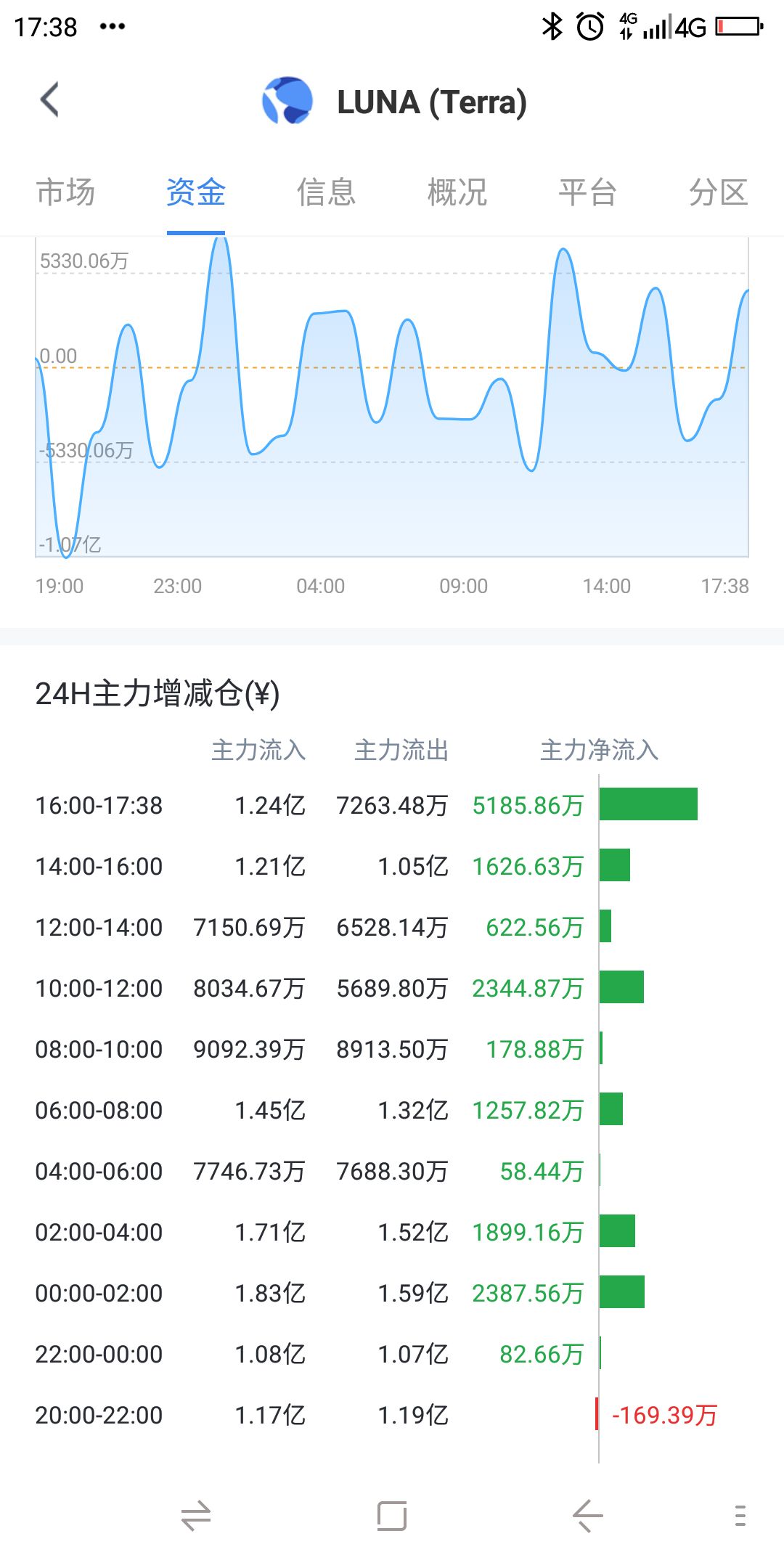The width and height of the screenshot is (784, 1568).
Task: Tap the 178.88万 net inflow value
Action: tap(535, 1049)
